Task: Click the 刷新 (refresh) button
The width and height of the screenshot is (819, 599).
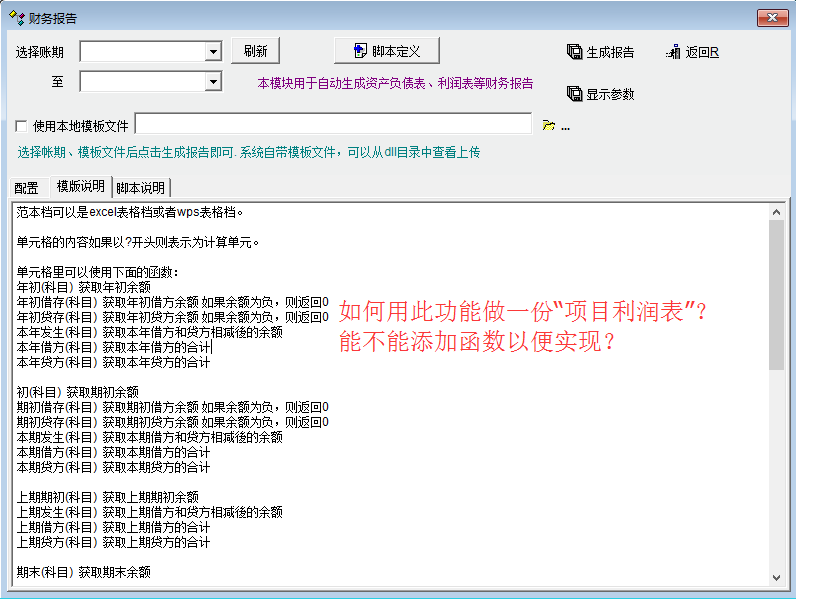Action: point(256,51)
